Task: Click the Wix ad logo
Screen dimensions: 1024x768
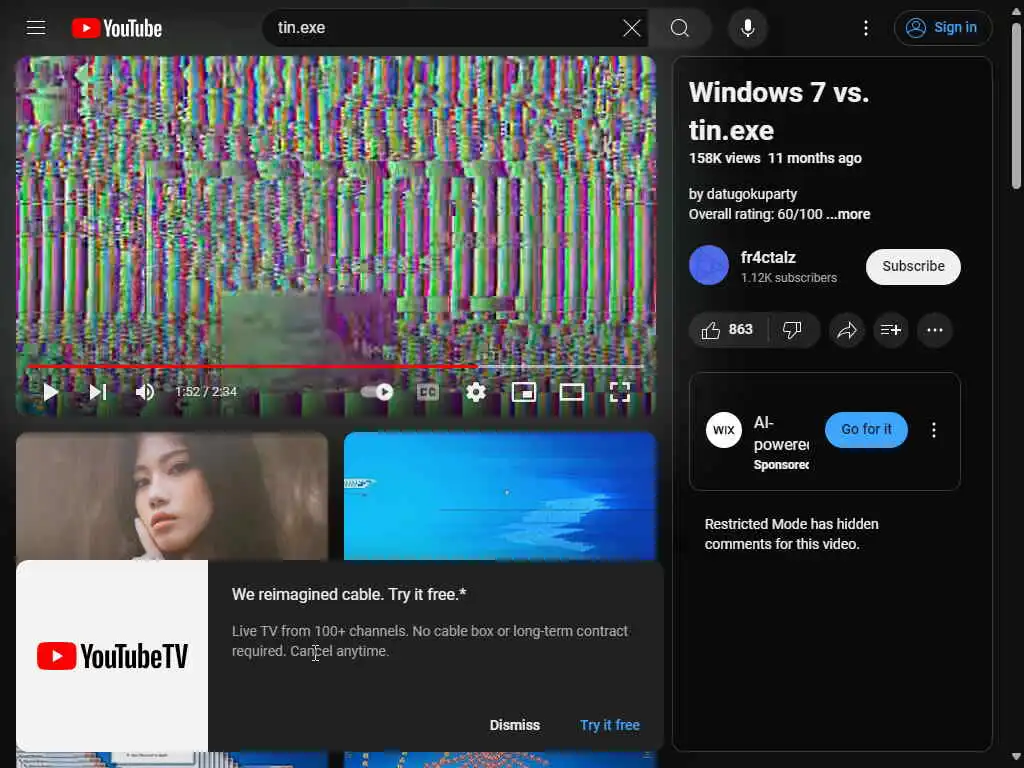Action: (x=724, y=430)
